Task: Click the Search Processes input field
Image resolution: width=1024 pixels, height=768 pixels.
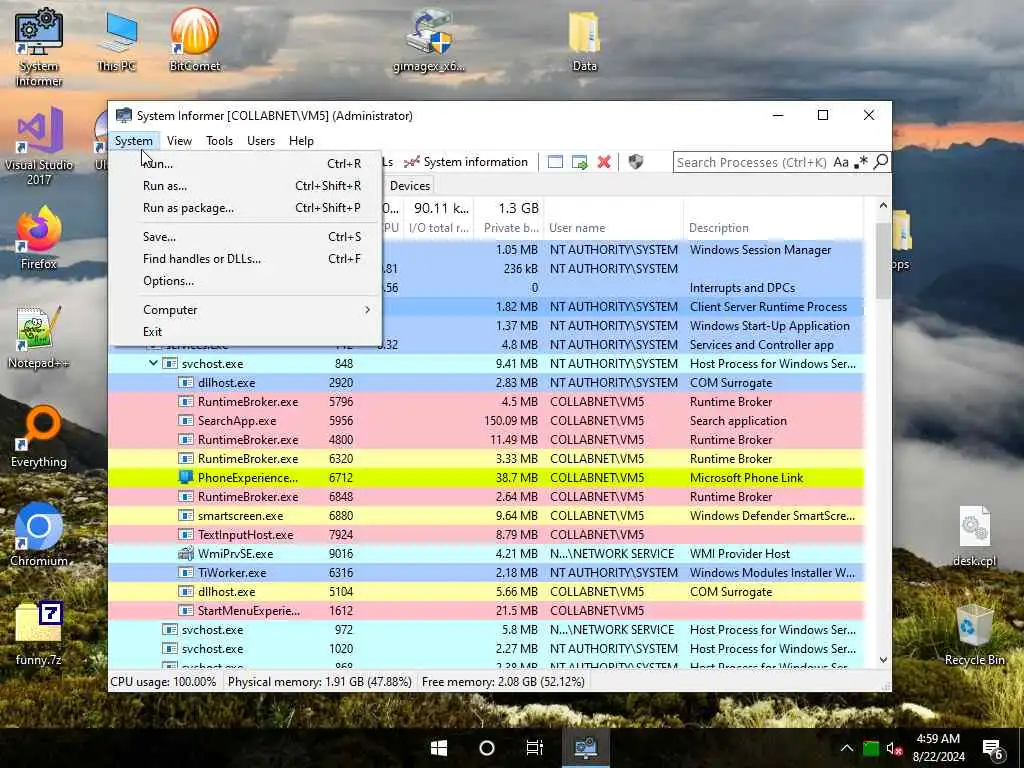Action: coord(752,162)
